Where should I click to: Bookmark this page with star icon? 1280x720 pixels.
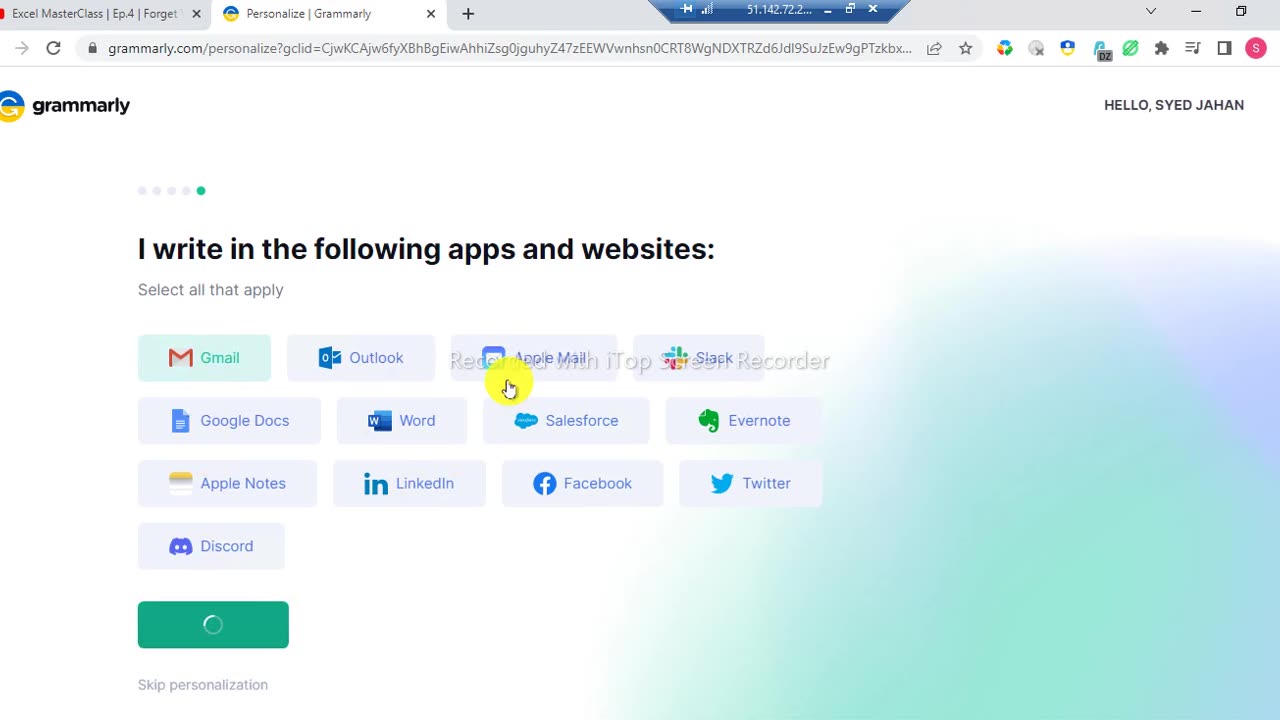(966, 48)
